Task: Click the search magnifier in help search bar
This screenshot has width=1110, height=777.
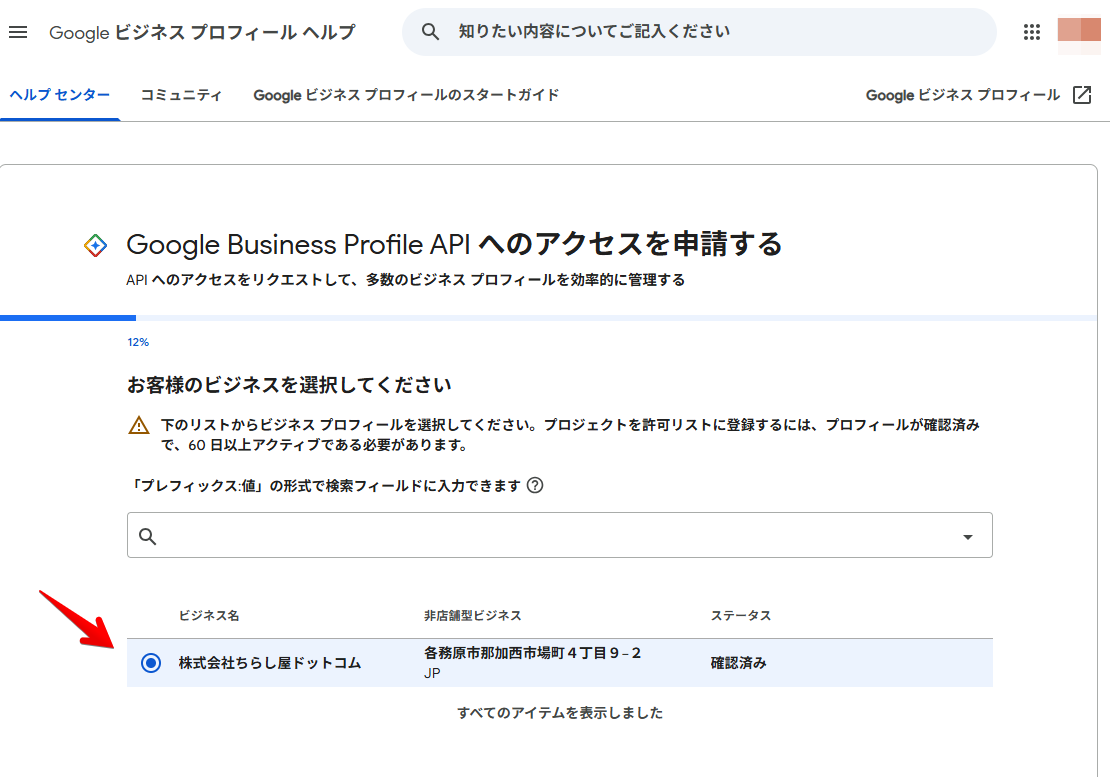Action: tap(430, 32)
